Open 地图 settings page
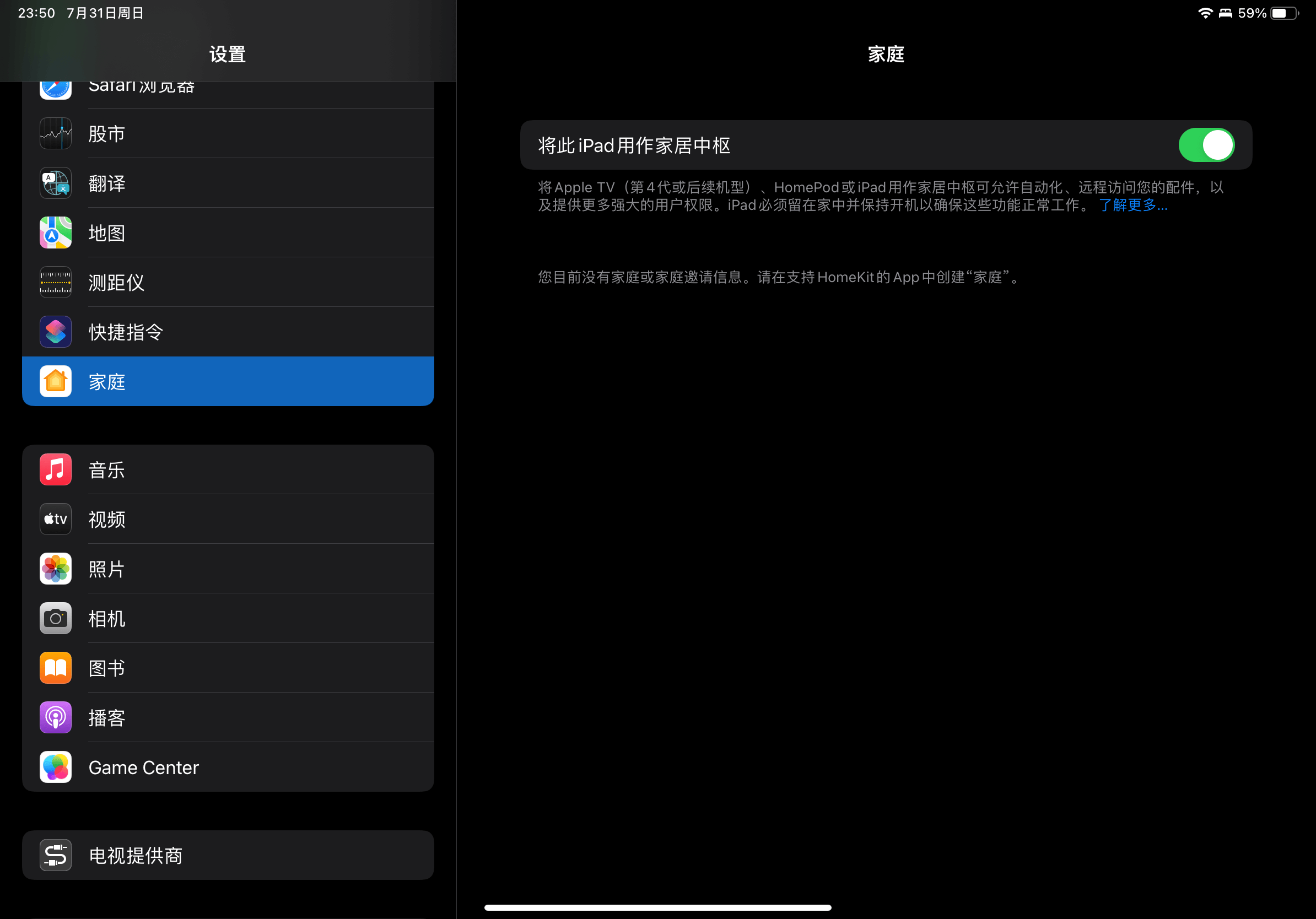Image resolution: width=1316 pixels, height=919 pixels. 227,232
